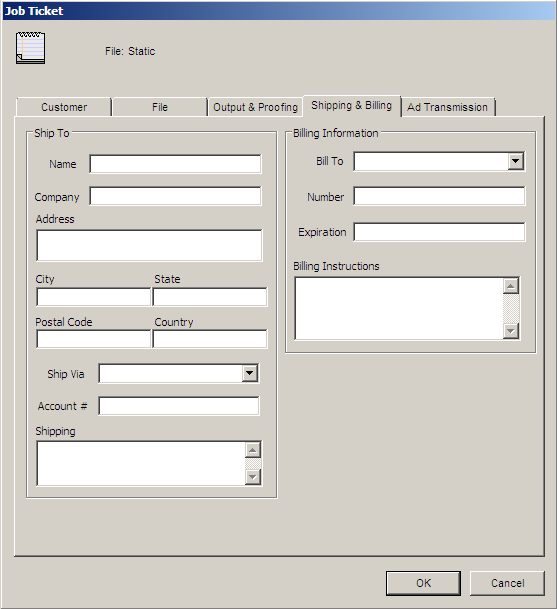Image resolution: width=557 pixels, height=609 pixels.
Task: Switch to the Customer tab
Action: [64, 107]
